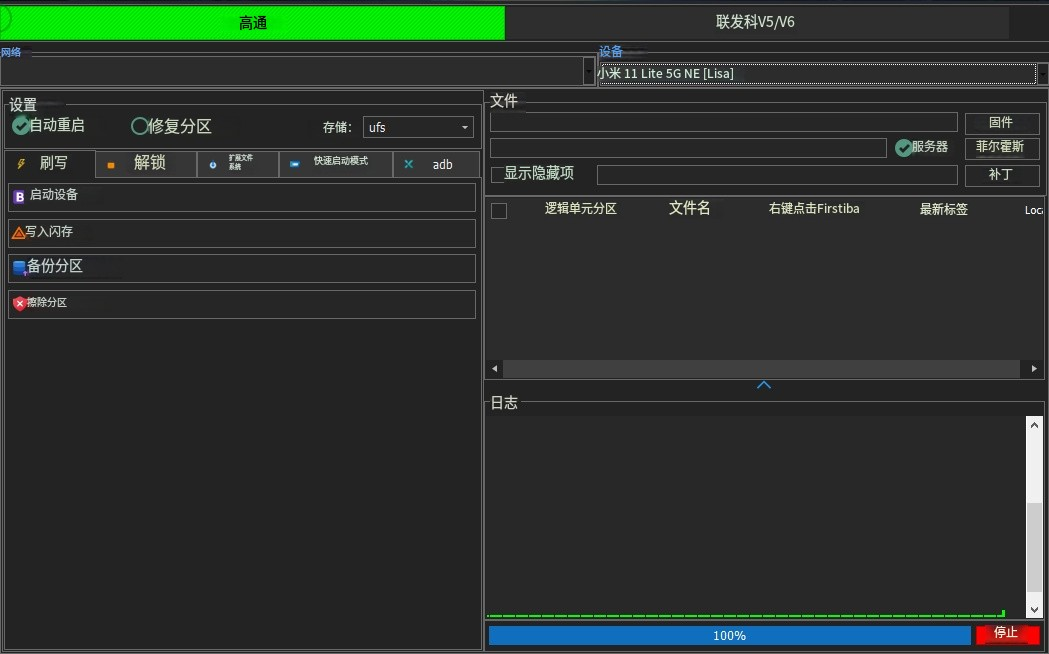Click the red X icon for 擦除分区
1049x654 pixels.
tap(19, 303)
